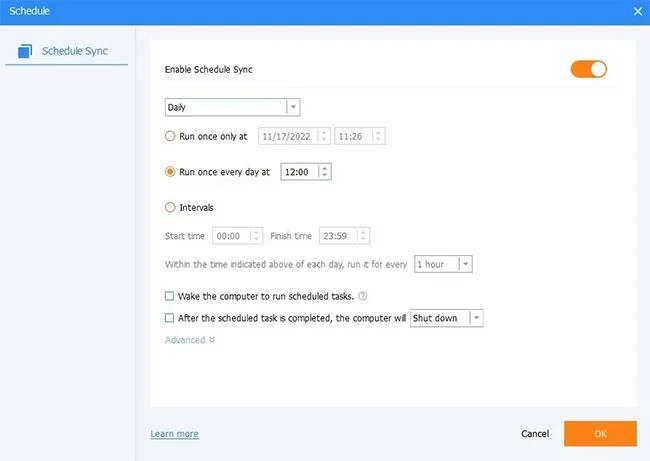Select the Run once only at radio button

(170, 136)
